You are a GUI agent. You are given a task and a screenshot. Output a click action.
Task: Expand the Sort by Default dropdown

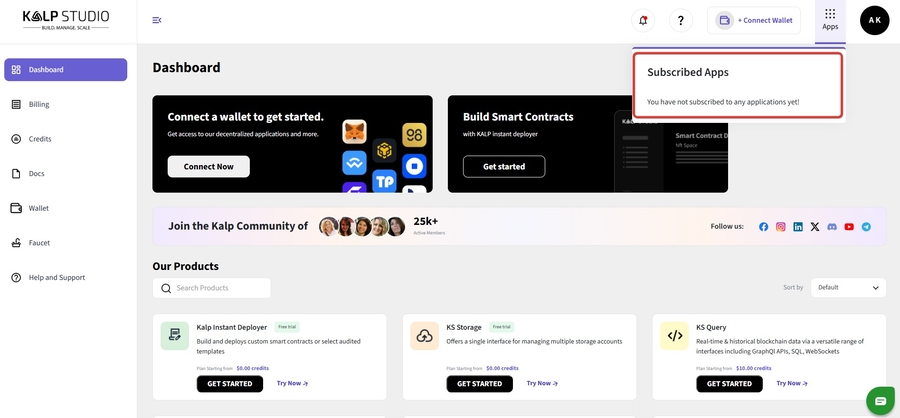point(848,287)
